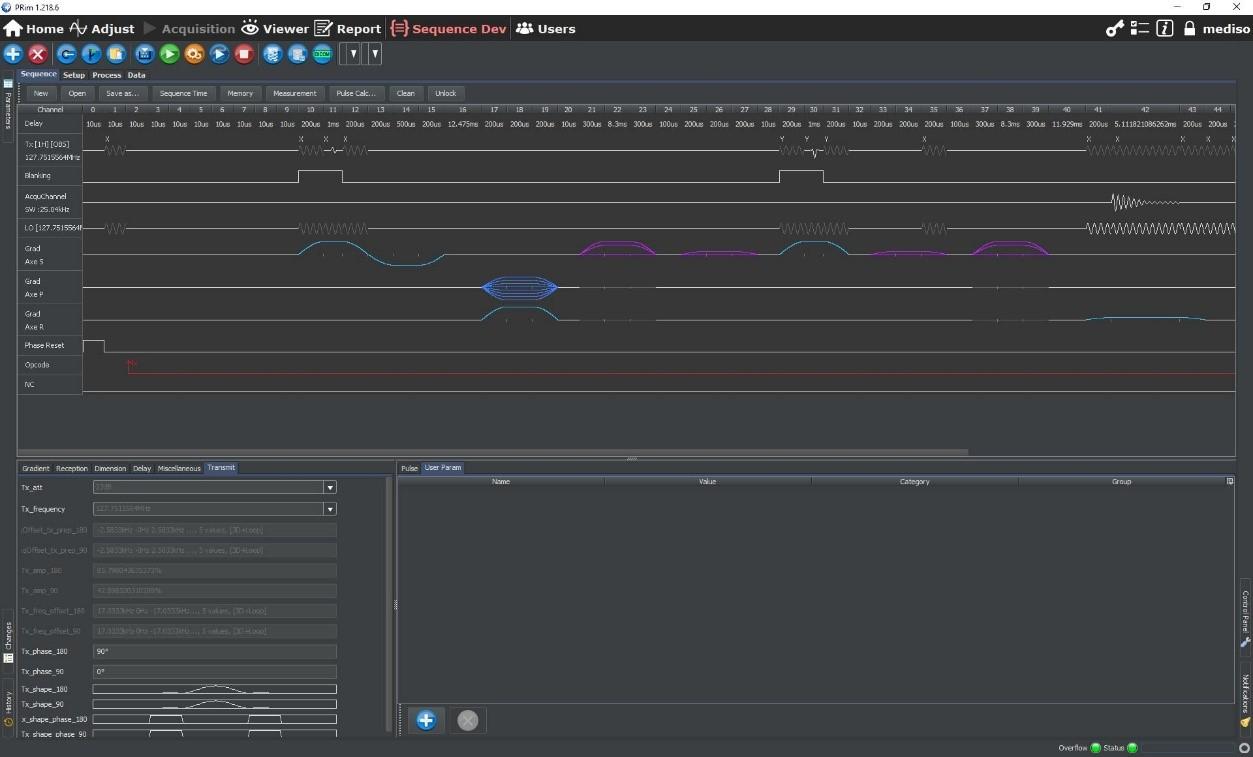
Task: Click the sequence timeline horizontal scrollbar
Action: (493, 451)
